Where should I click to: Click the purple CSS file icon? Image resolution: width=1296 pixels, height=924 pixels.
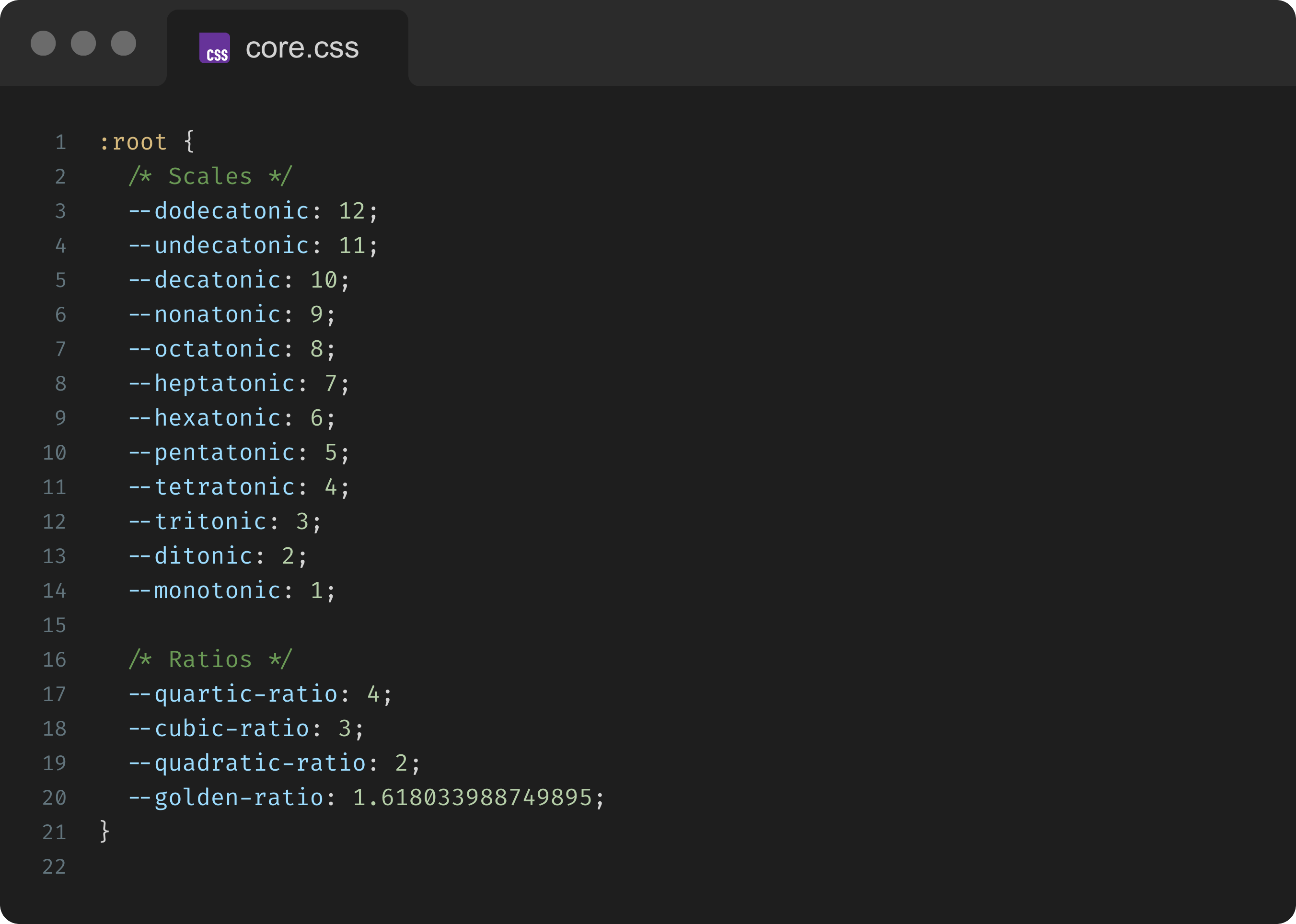pyautogui.click(x=215, y=48)
